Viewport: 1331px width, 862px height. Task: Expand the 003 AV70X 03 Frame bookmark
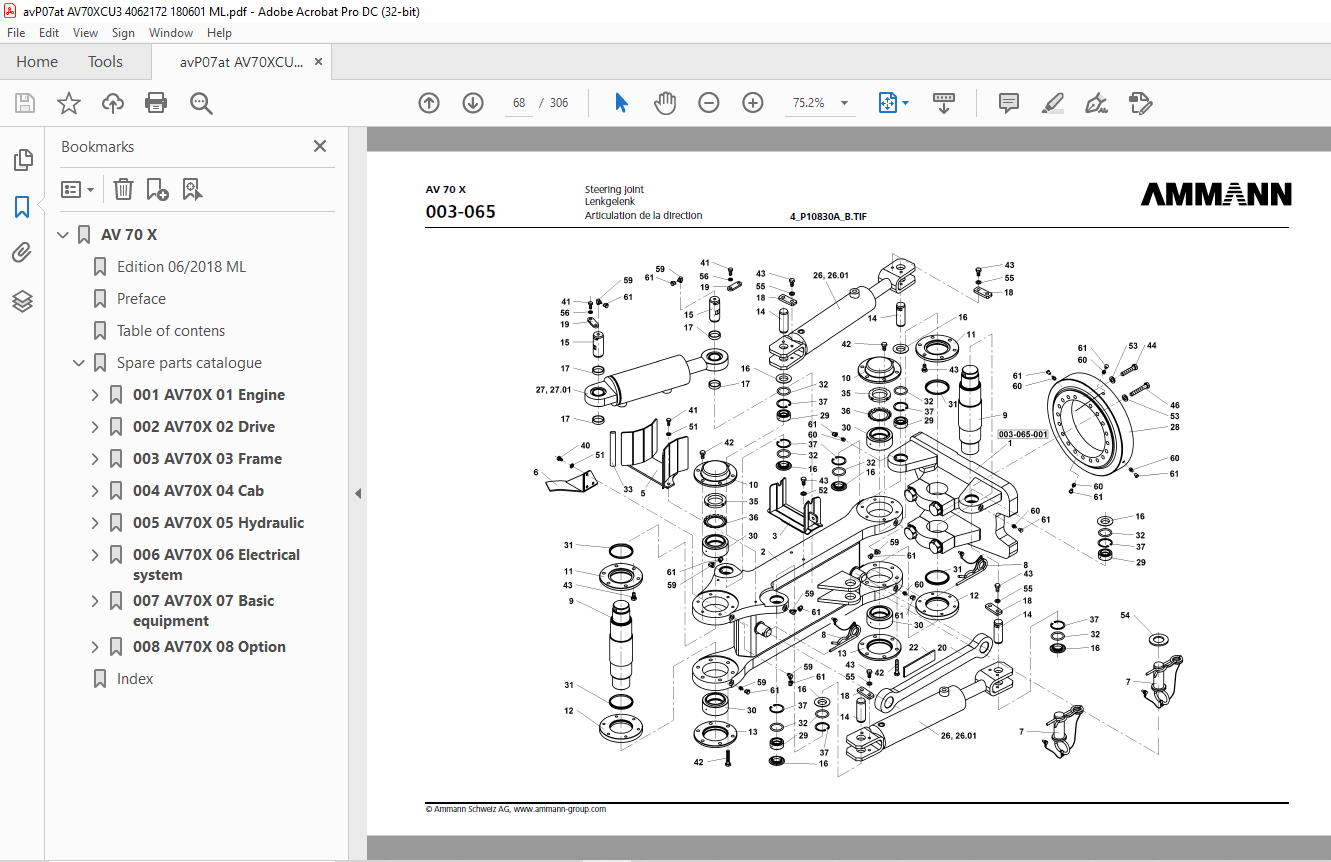(95, 459)
